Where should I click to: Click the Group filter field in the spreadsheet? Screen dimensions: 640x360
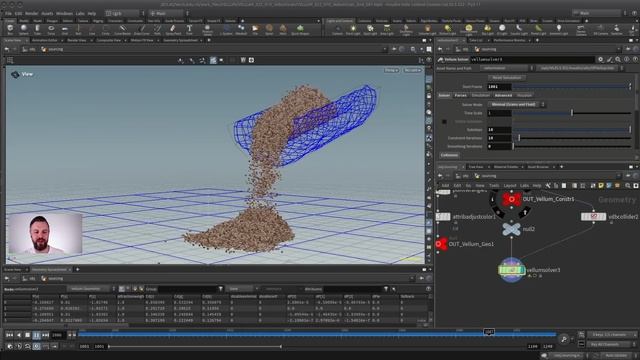pyautogui.click(x=187, y=289)
